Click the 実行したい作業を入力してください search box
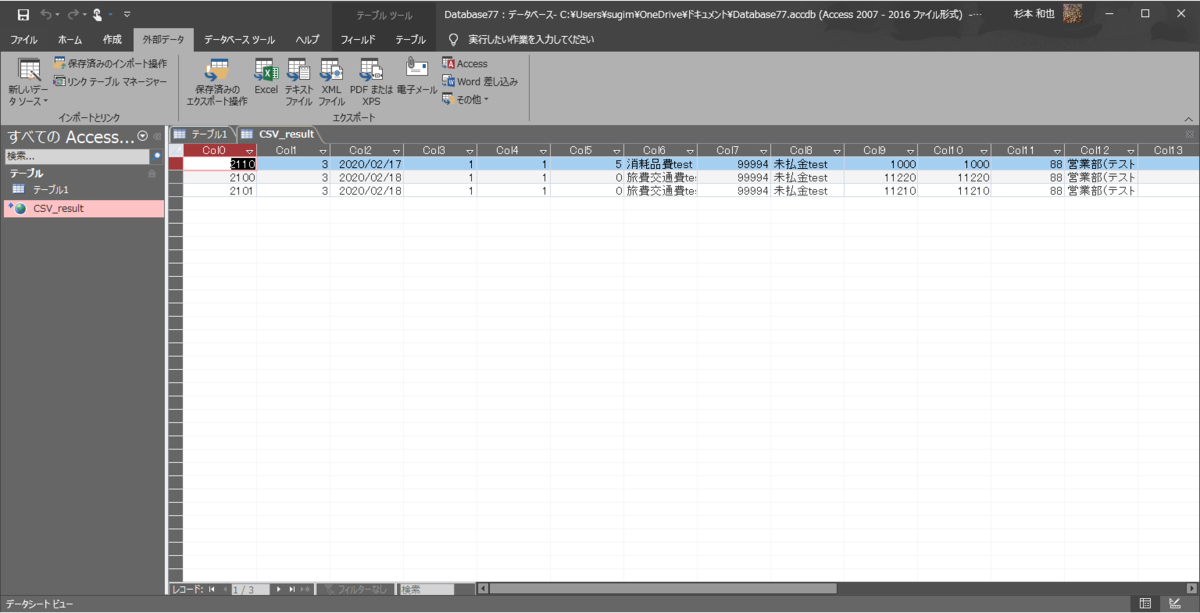The width and height of the screenshot is (1200, 613). click(x=531, y=40)
